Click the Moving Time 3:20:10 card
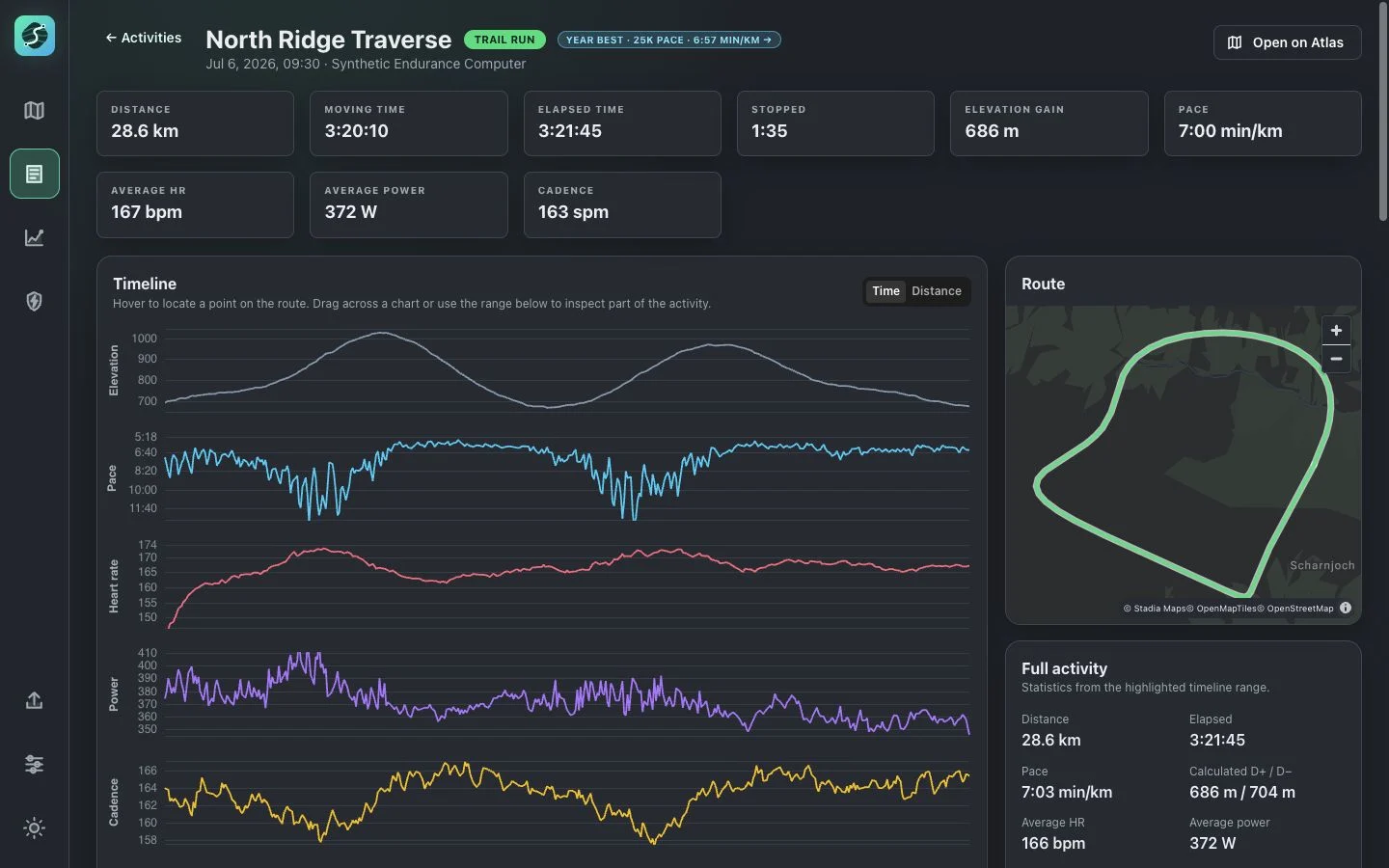Screen dimensions: 1389x868 click(x=409, y=123)
